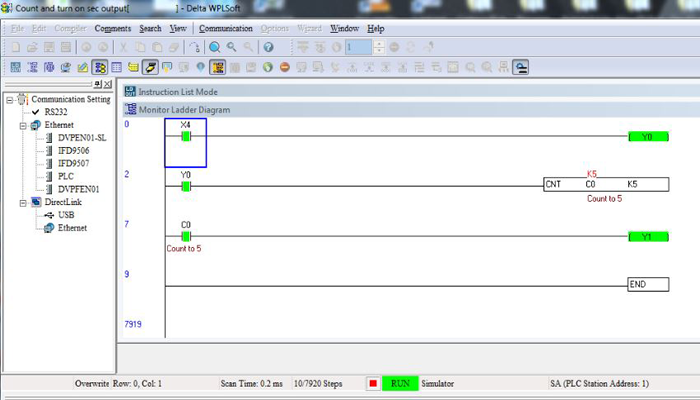Select the PLC tree item
Image resolution: width=700 pixels, height=400 pixels.
point(66,176)
